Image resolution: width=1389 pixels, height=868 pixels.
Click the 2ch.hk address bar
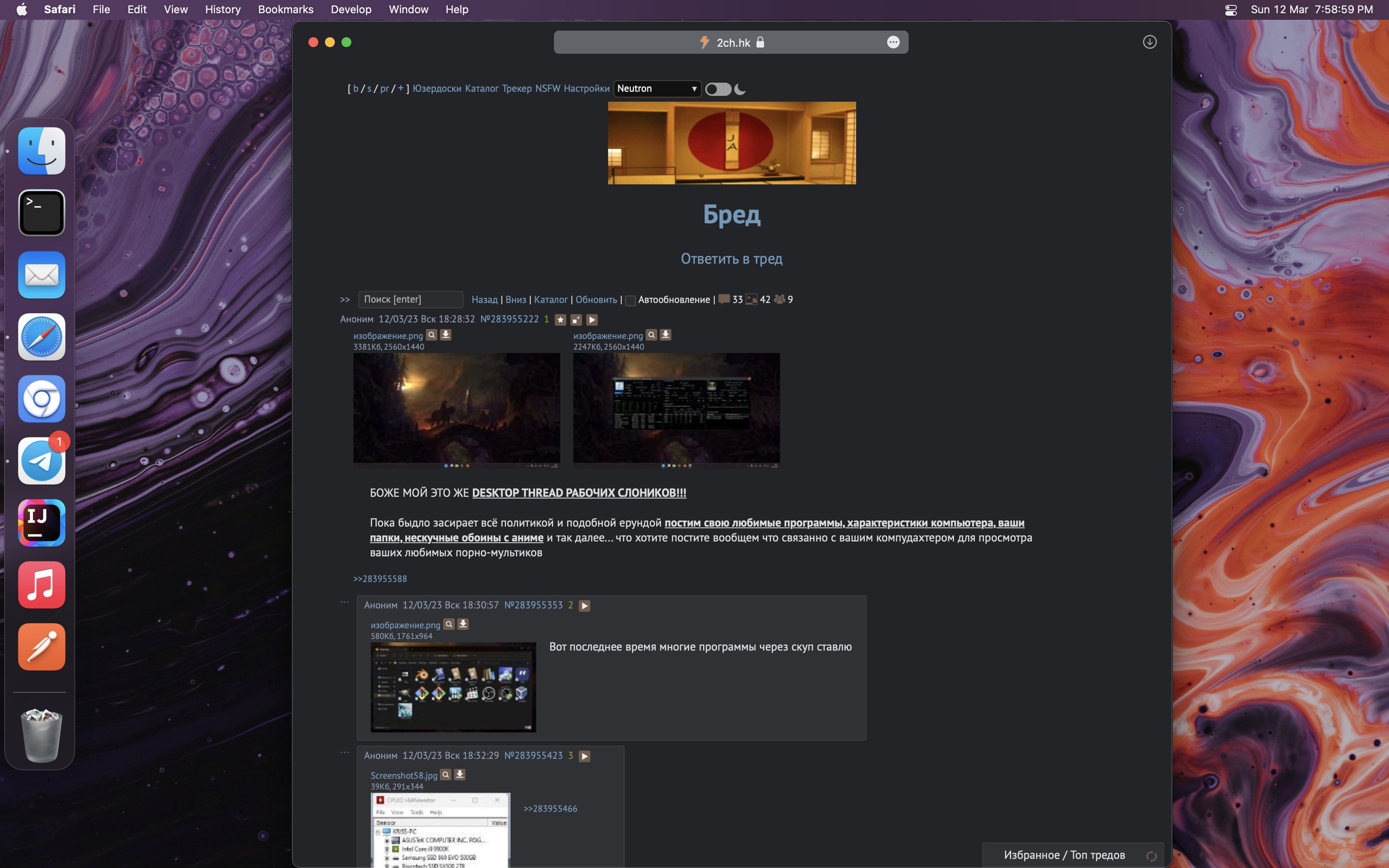point(730,43)
